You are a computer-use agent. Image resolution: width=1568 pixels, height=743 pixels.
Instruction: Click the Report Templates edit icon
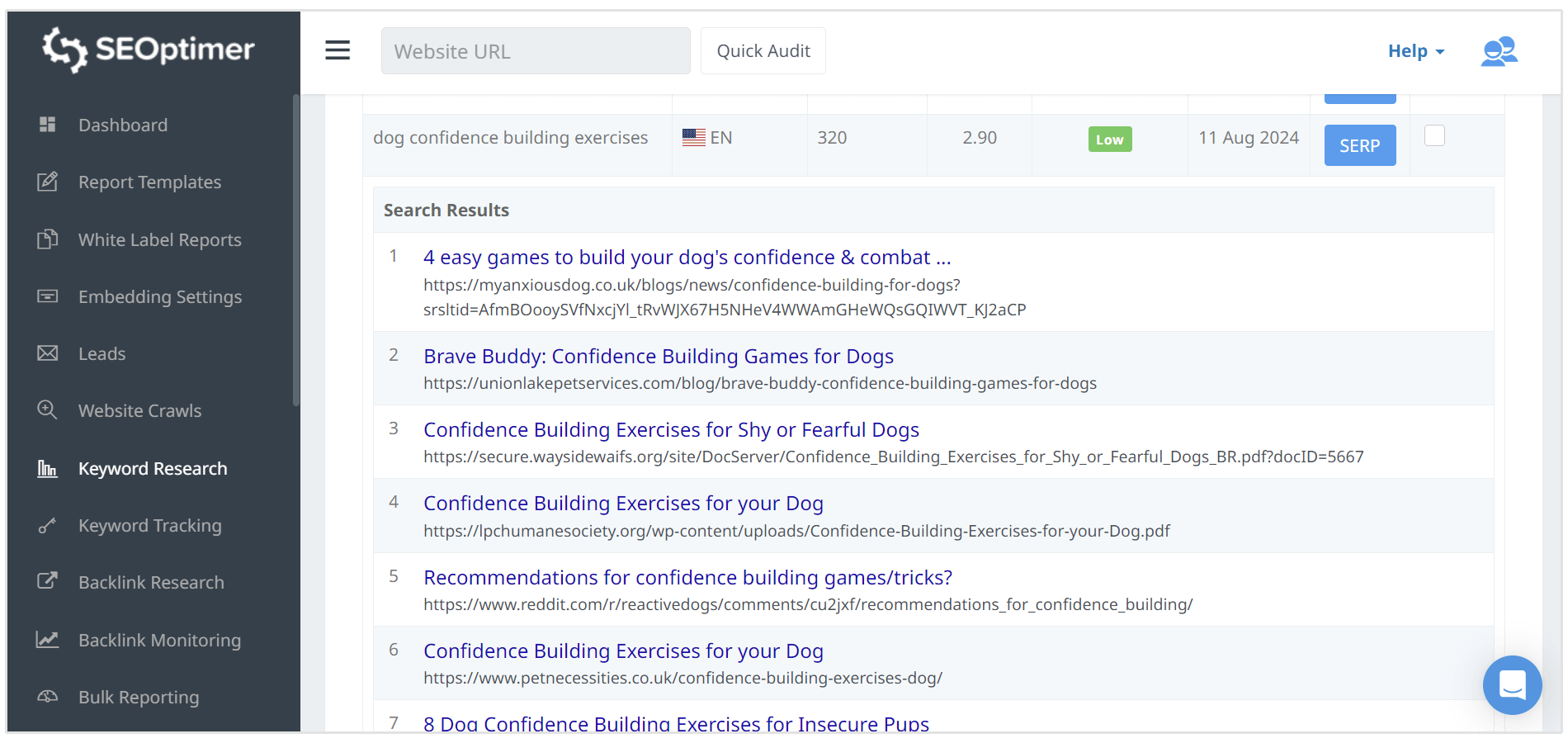click(48, 182)
